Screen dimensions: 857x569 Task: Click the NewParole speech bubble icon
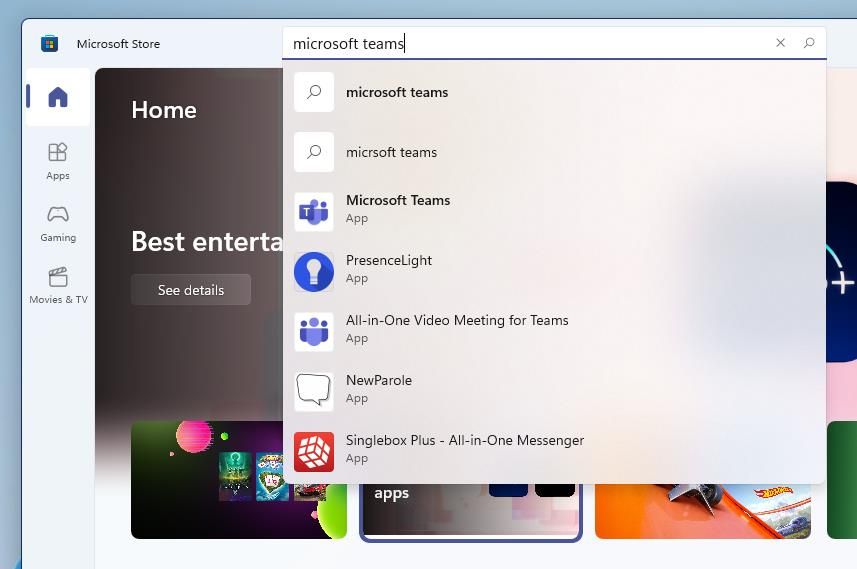(x=314, y=392)
